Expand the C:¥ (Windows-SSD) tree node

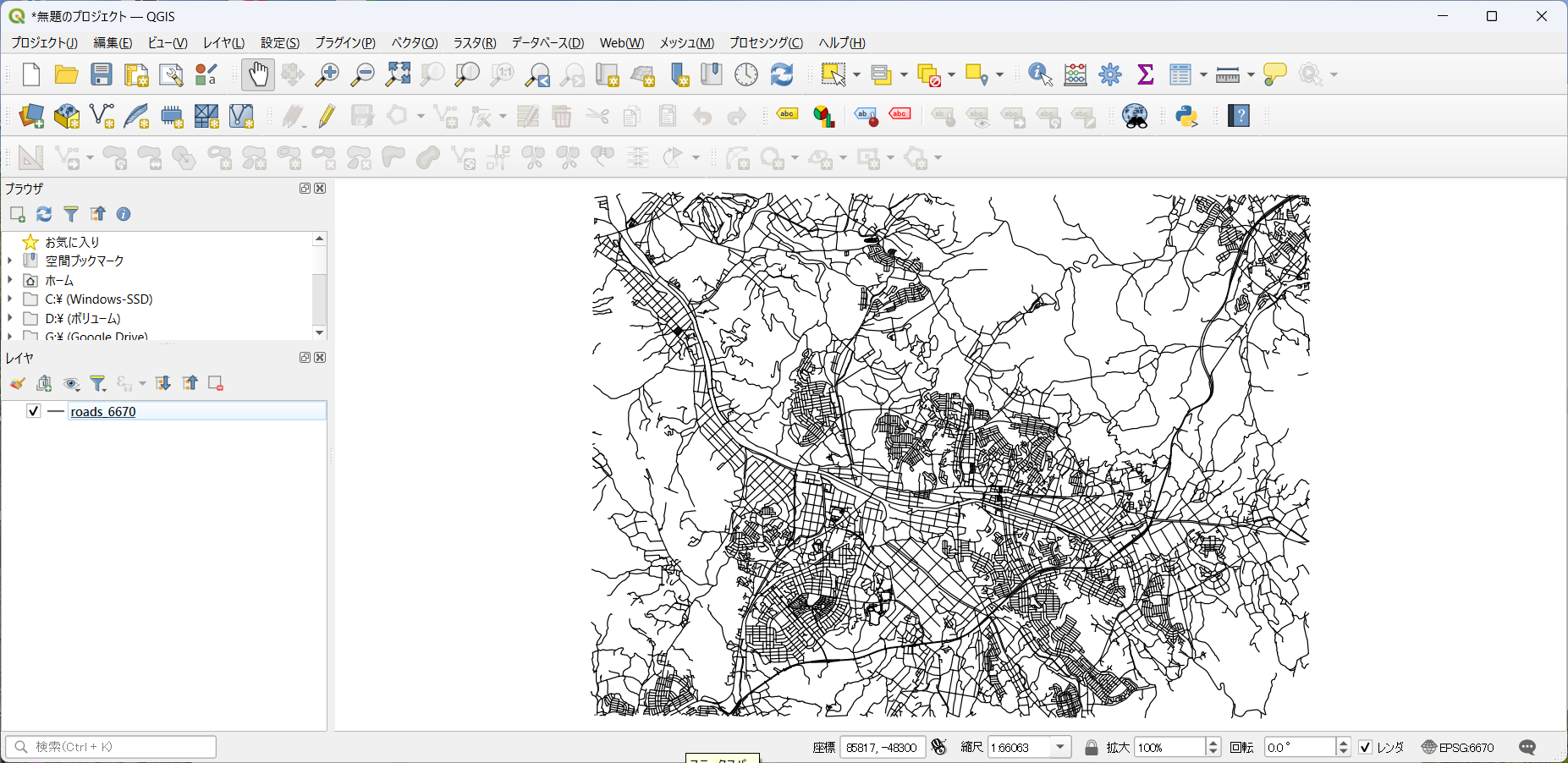click(10, 299)
